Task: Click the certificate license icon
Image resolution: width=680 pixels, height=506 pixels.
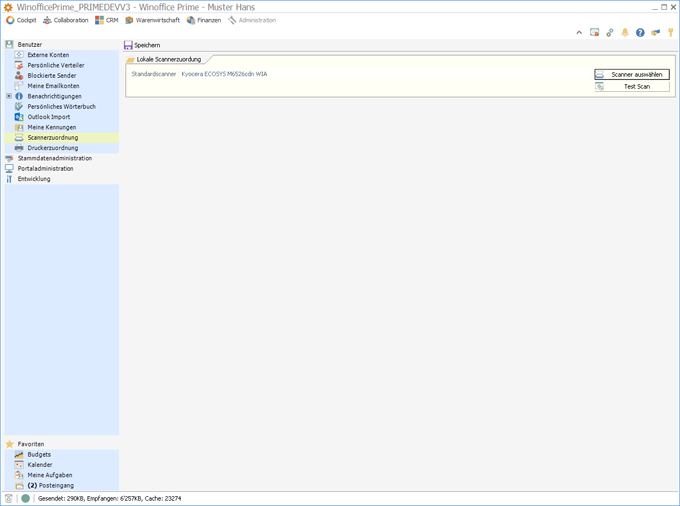Action: (x=594, y=33)
